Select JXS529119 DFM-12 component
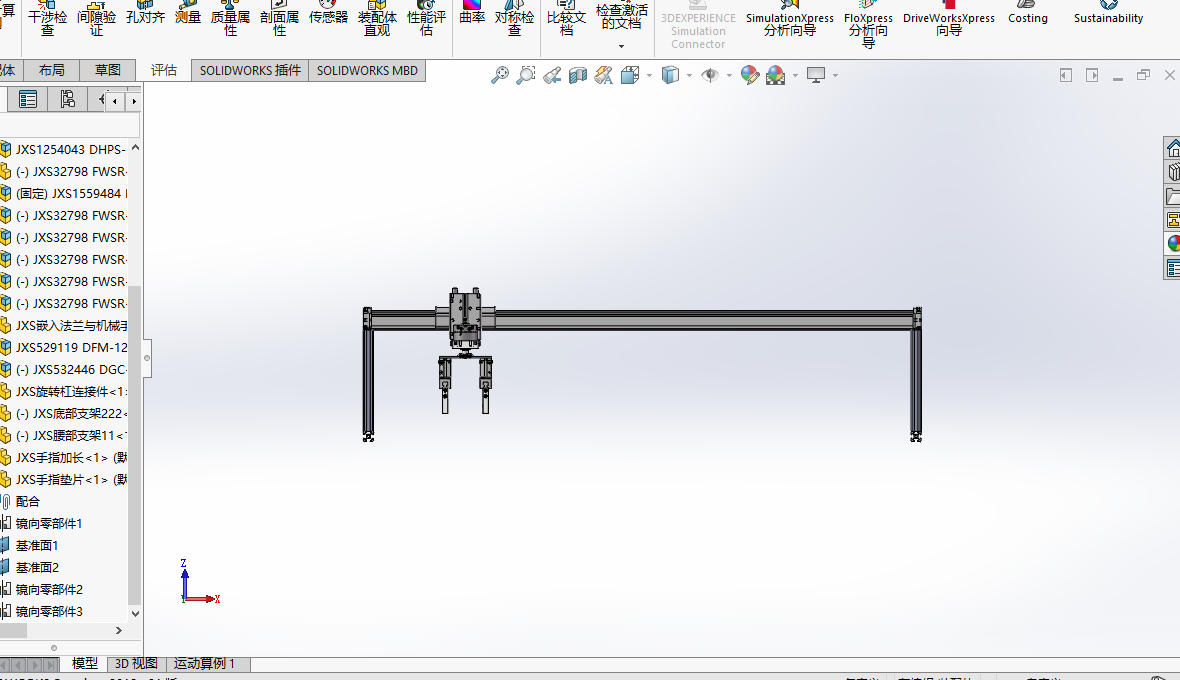Viewport: 1180px width, 680px height. 65,348
